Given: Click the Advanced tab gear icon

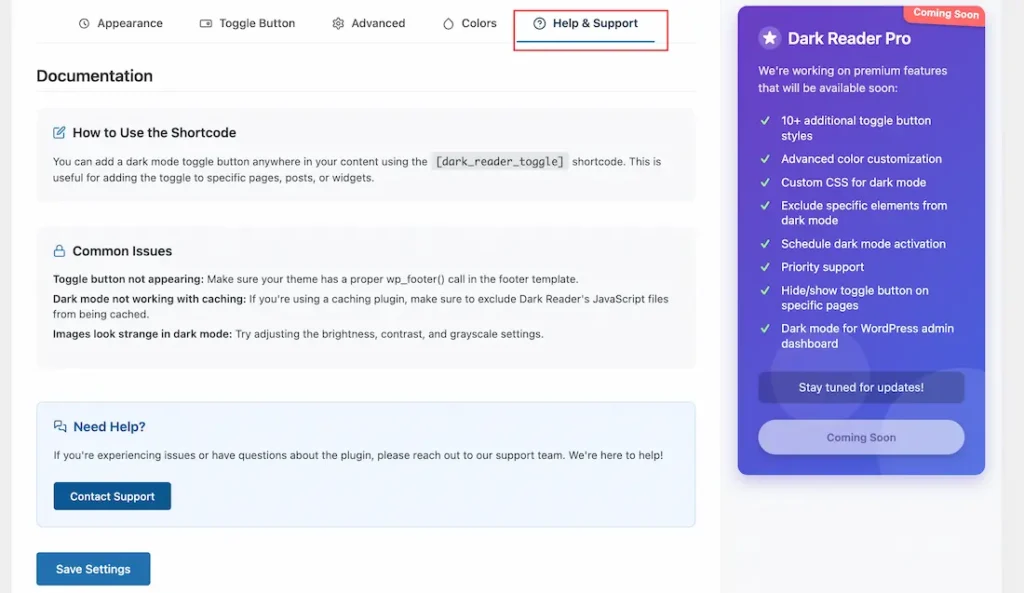Looking at the screenshot, I should [x=338, y=24].
